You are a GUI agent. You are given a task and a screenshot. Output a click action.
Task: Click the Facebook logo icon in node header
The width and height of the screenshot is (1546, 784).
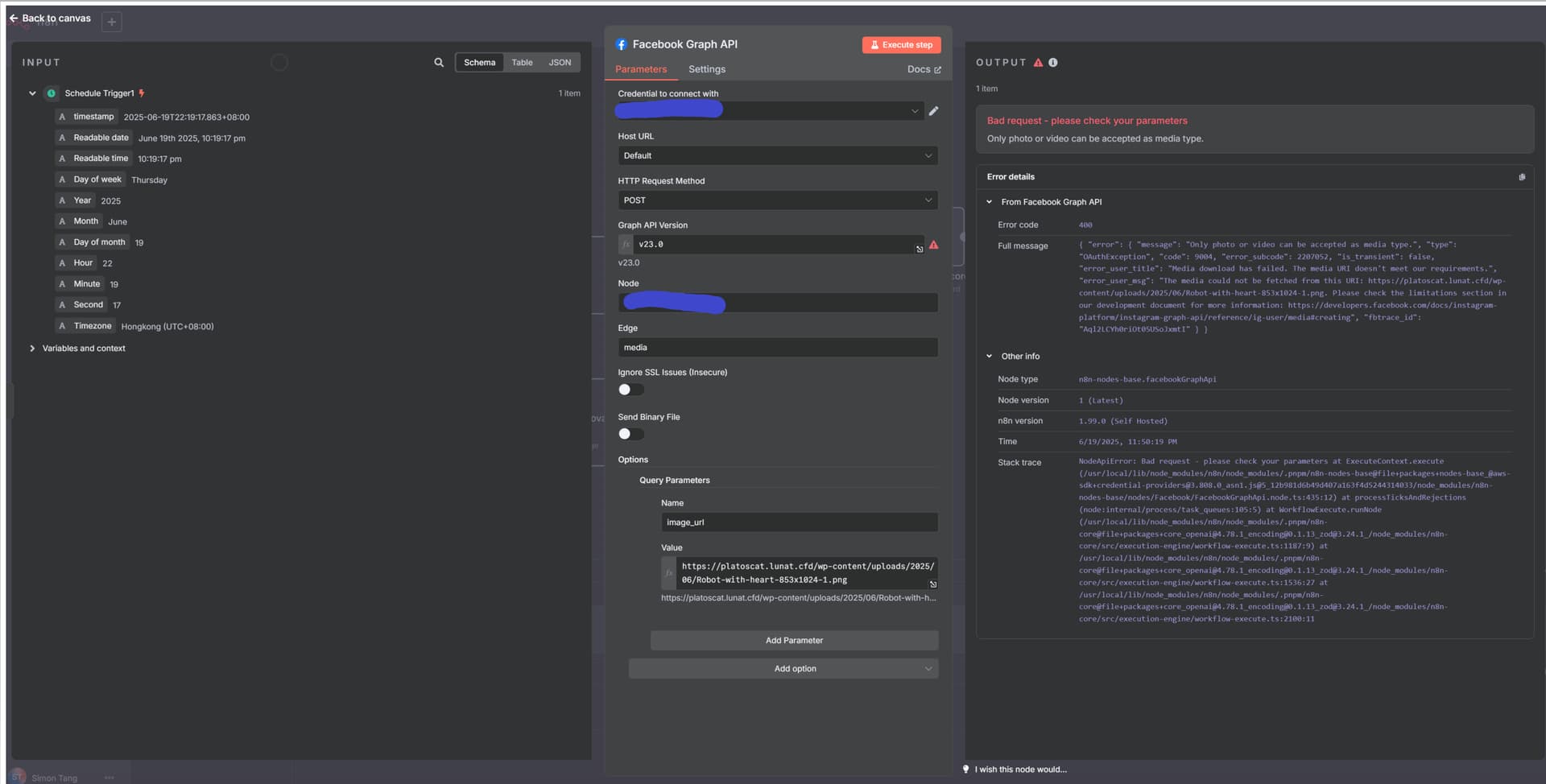(x=622, y=44)
